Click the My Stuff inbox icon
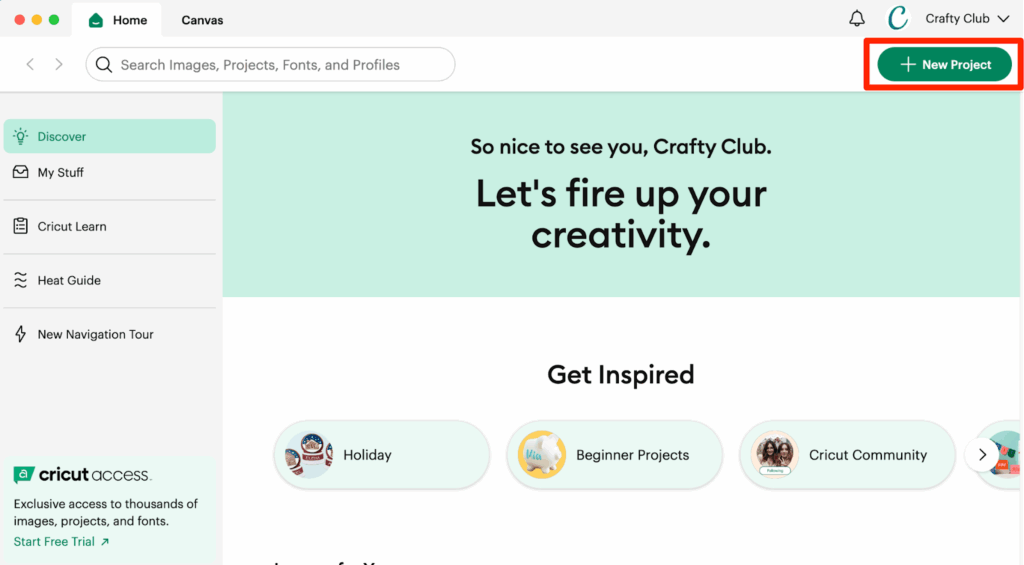 [20, 173]
